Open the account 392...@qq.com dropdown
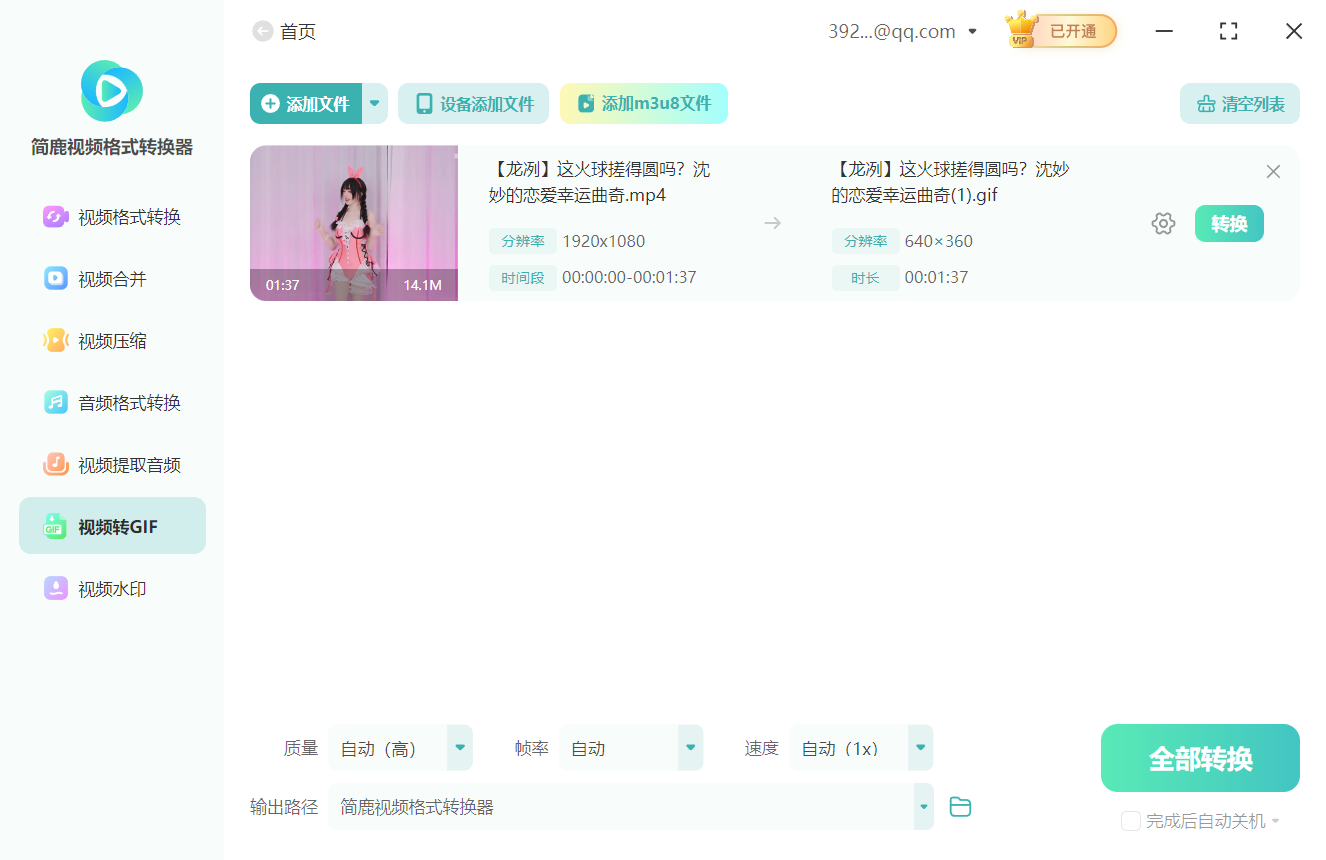This screenshot has width=1326, height=860. 972,32
